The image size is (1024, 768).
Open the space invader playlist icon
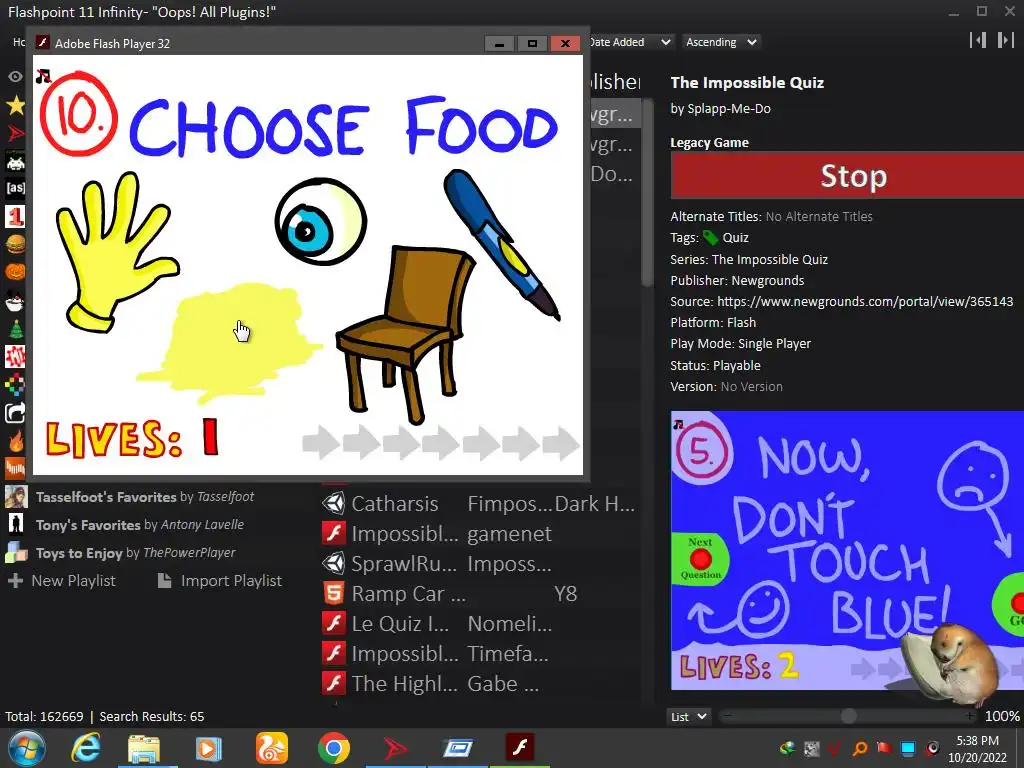tap(15, 161)
